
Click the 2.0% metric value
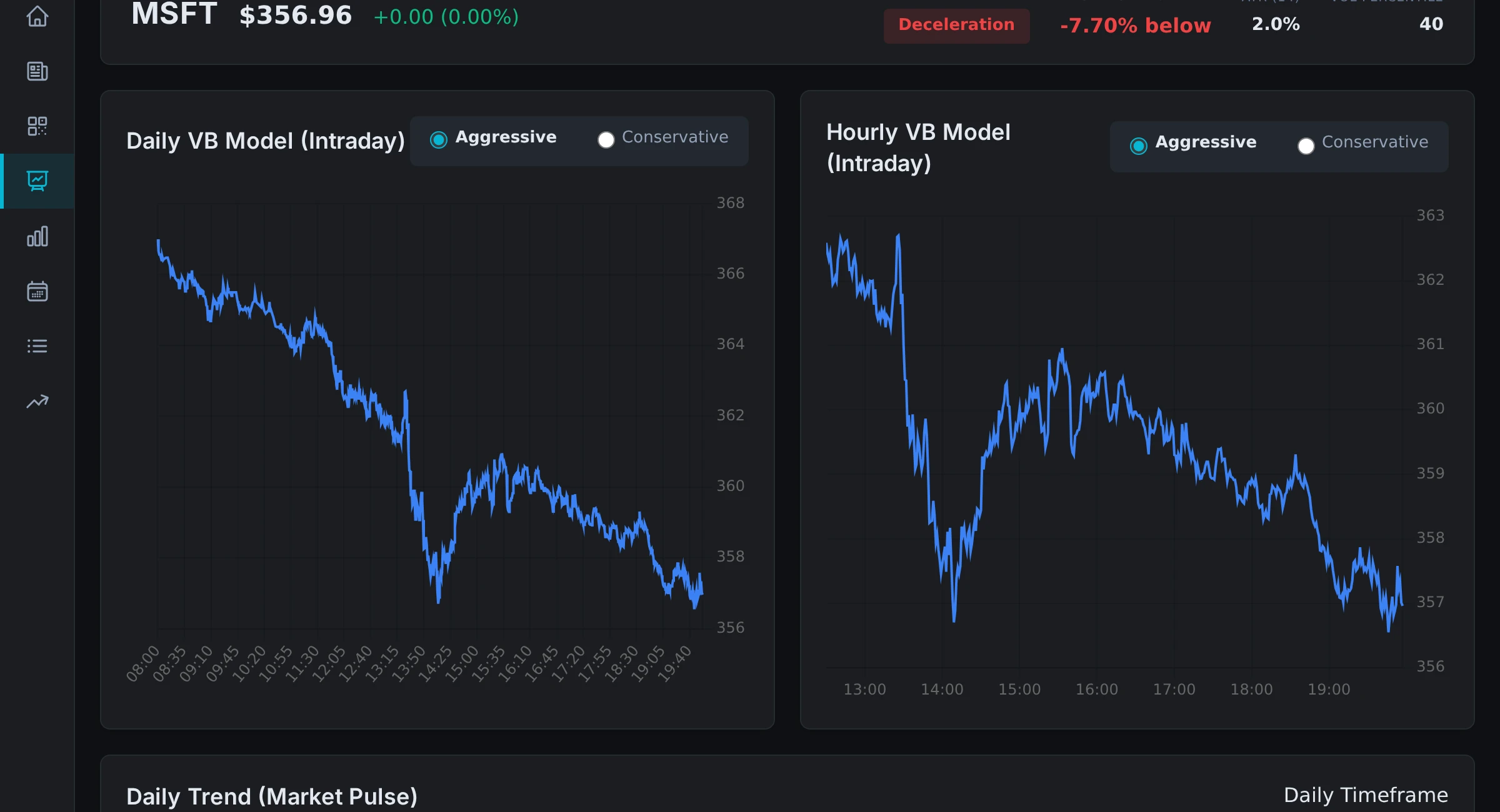coord(1276,24)
